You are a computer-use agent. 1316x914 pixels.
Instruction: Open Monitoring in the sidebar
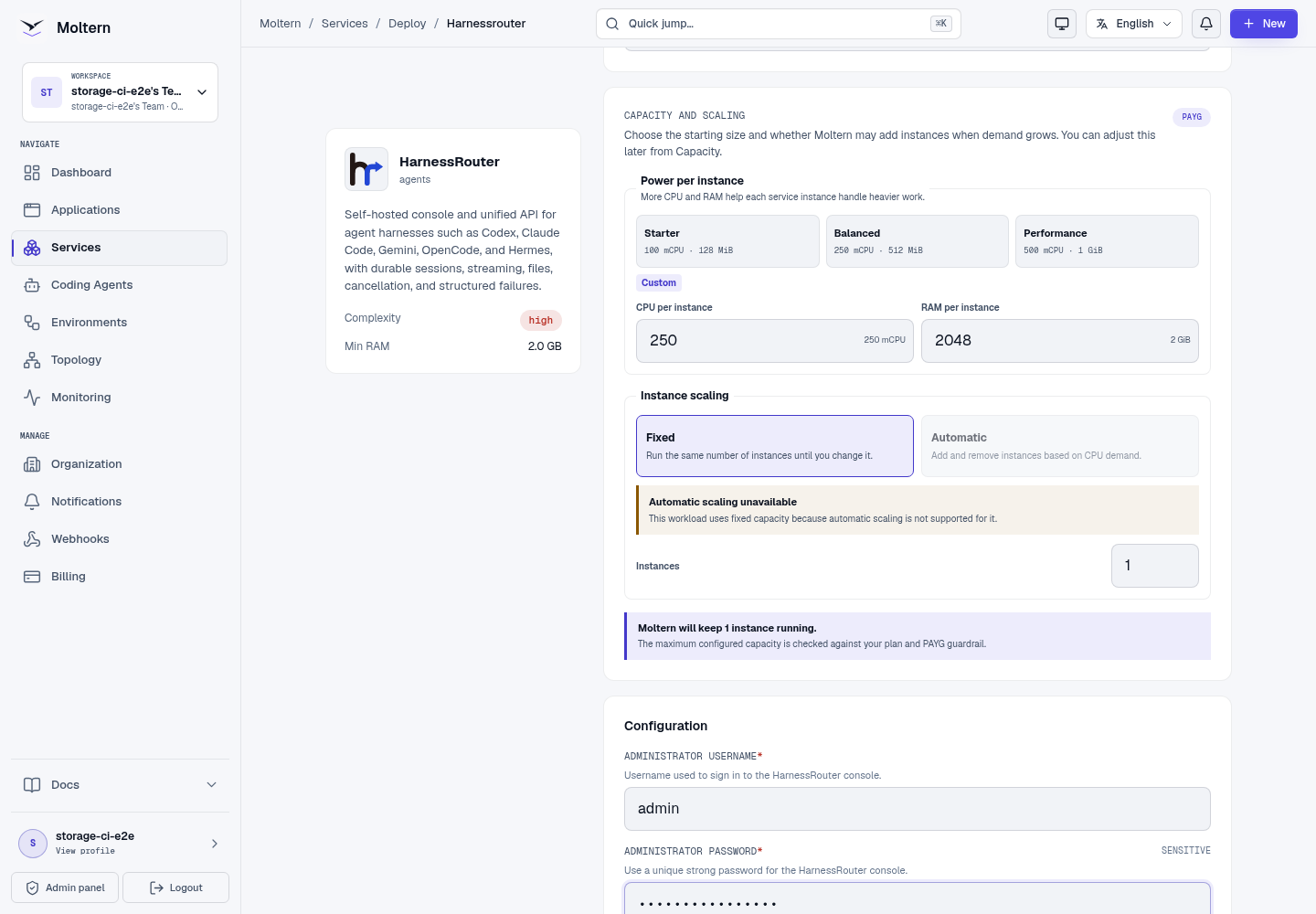coord(120,398)
